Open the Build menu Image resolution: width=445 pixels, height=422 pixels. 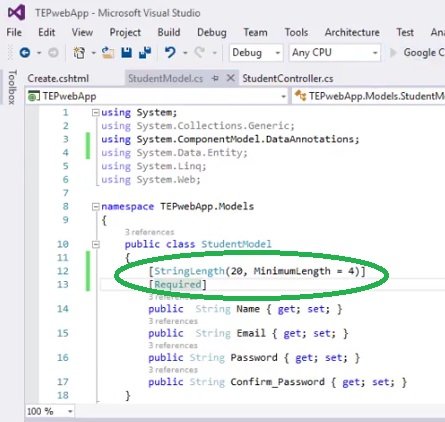[169, 32]
